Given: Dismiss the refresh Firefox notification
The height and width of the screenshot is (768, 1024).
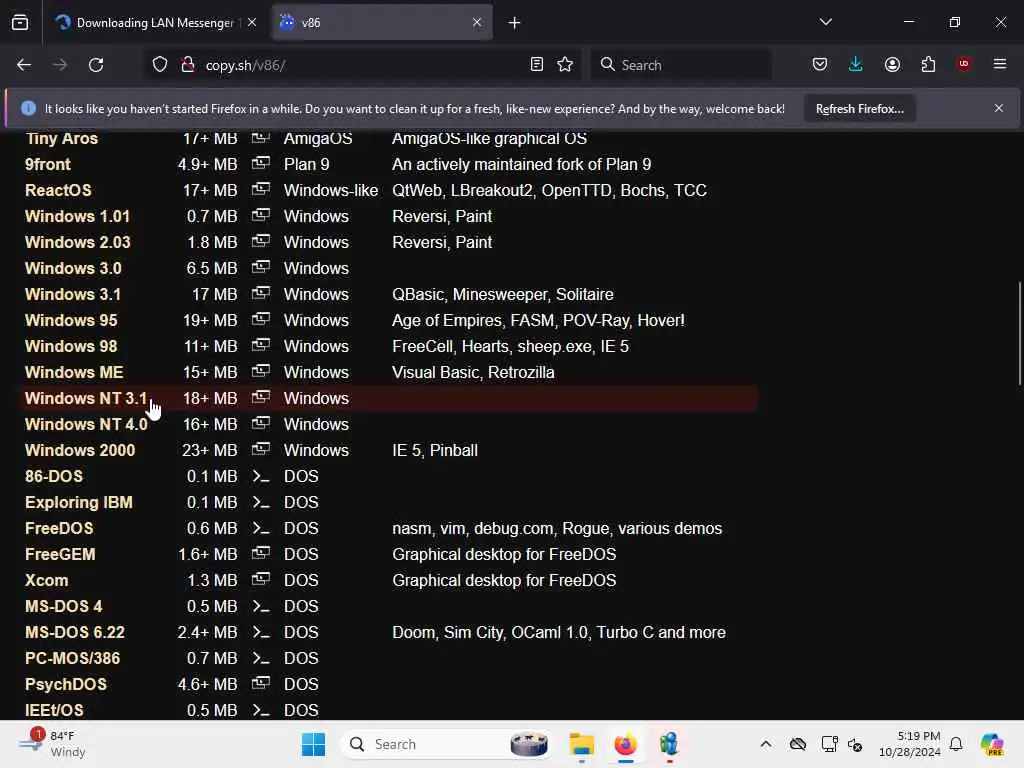Looking at the screenshot, I should pyautogui.click(x=999, y=108).
